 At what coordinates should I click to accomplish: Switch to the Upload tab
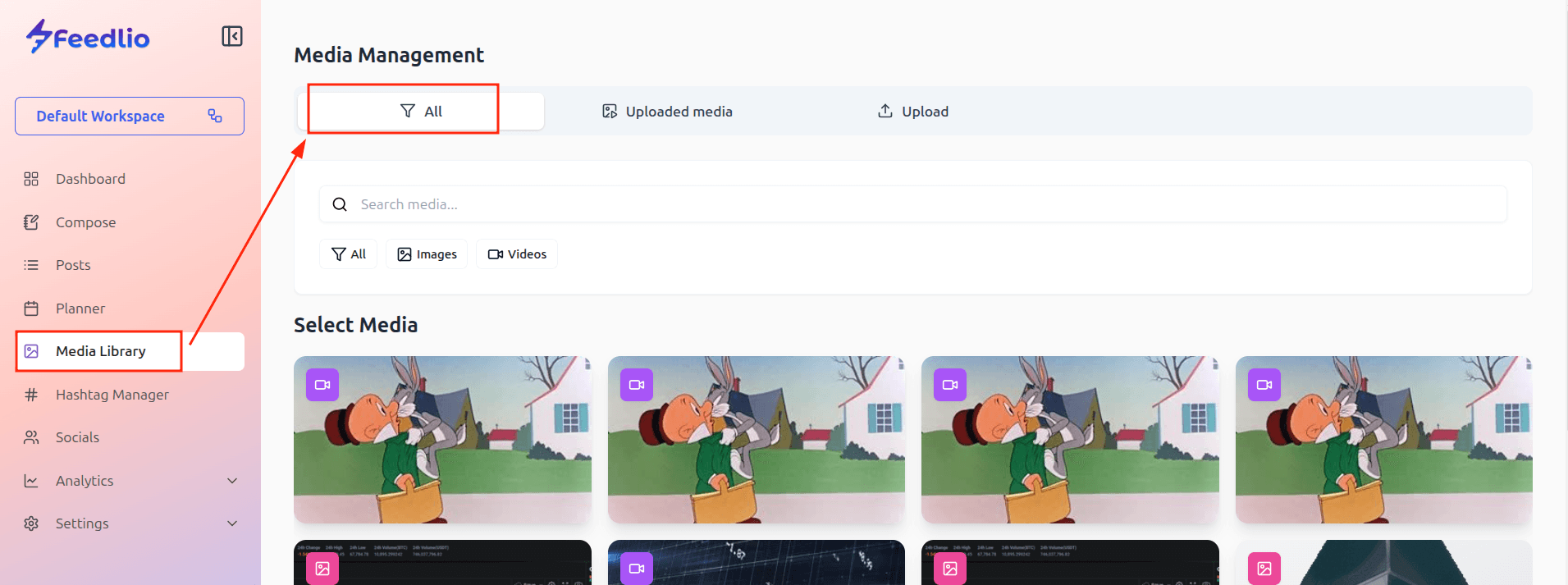(913, 112)
